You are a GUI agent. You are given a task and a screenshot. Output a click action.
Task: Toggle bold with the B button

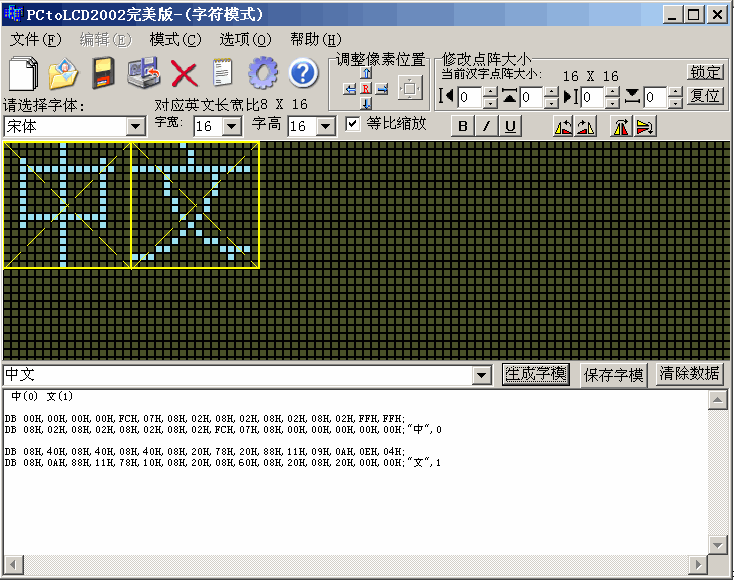(x=462, y=126)
